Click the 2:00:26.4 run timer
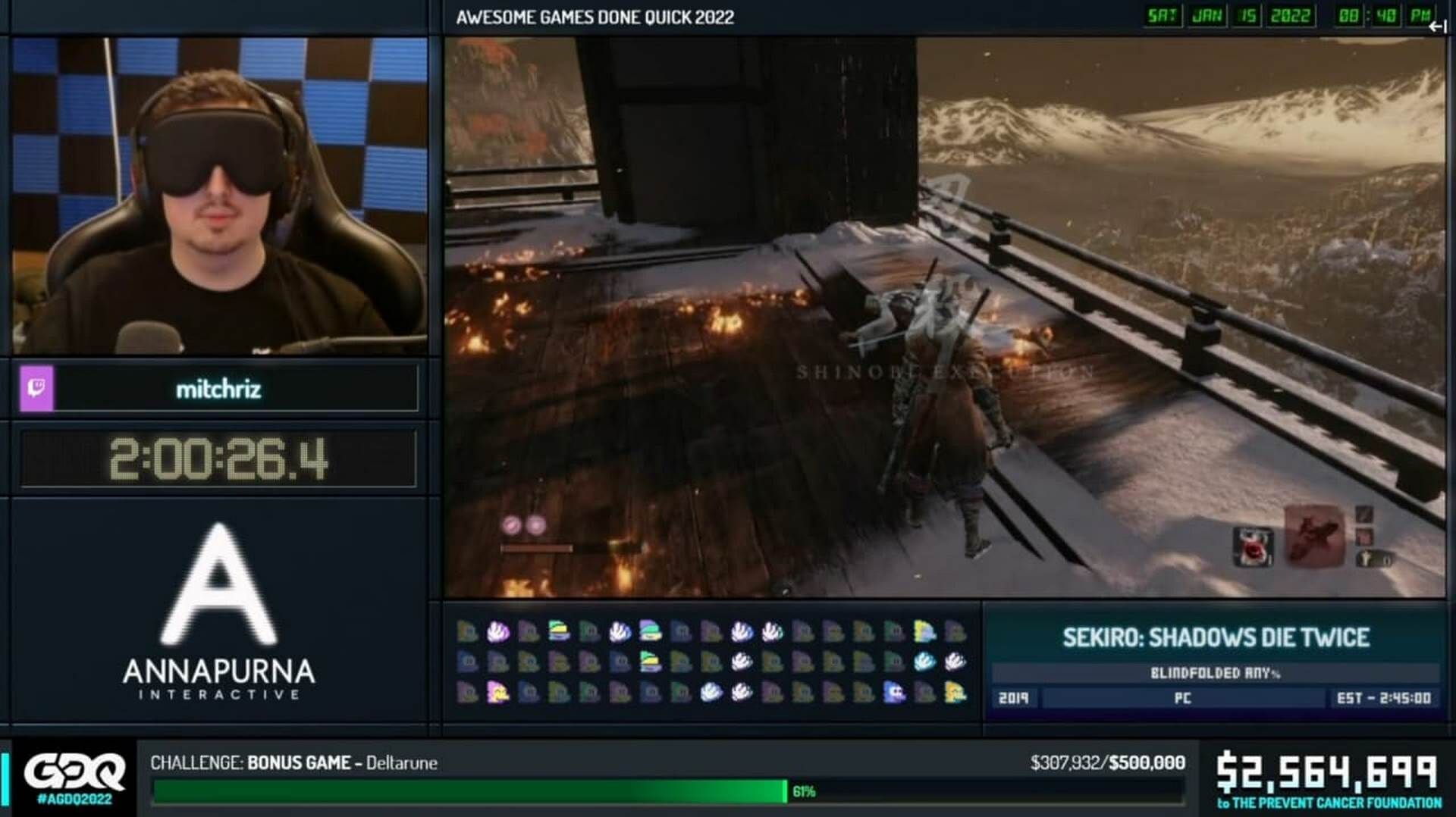 click(x=218, y=459)
